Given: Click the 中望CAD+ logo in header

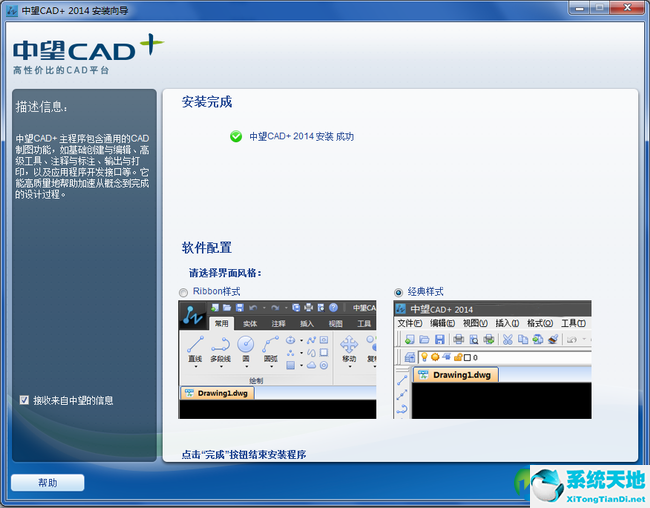Looking at the screenshot, I should [x=88, y=54].
